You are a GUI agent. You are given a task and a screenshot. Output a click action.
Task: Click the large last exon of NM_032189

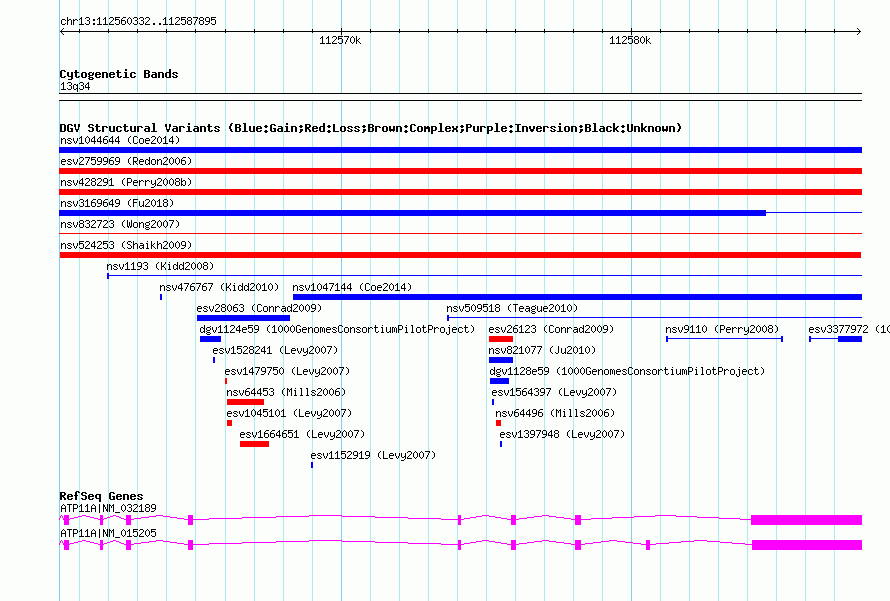click(807, 520)
